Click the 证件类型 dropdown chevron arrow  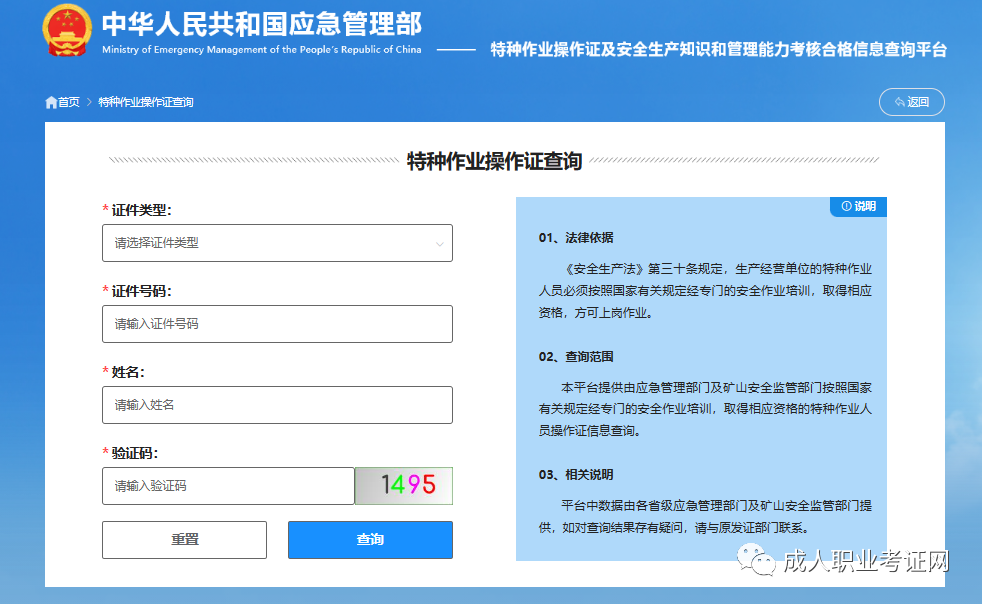[x=440, y=244]
